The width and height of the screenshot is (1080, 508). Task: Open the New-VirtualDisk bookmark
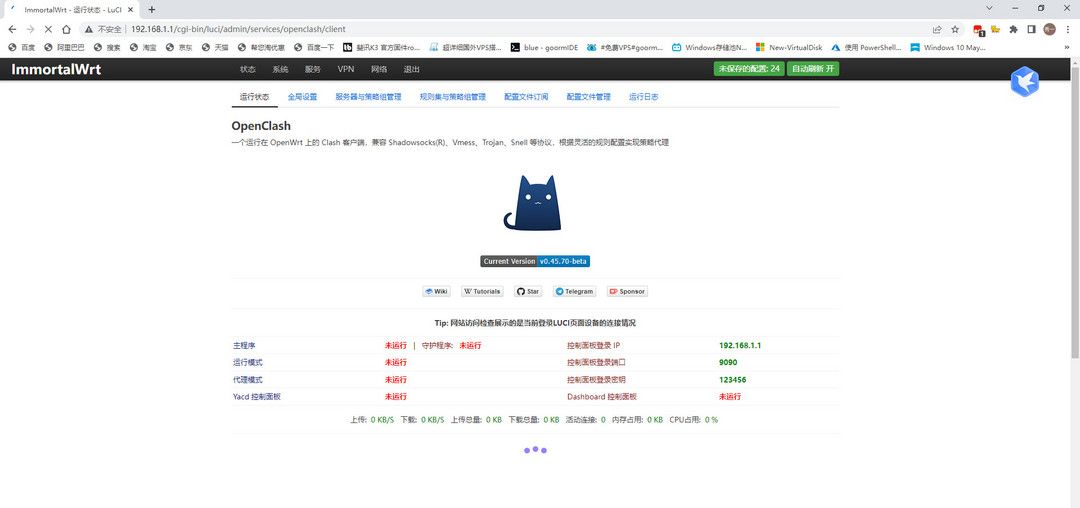(789, 47)
